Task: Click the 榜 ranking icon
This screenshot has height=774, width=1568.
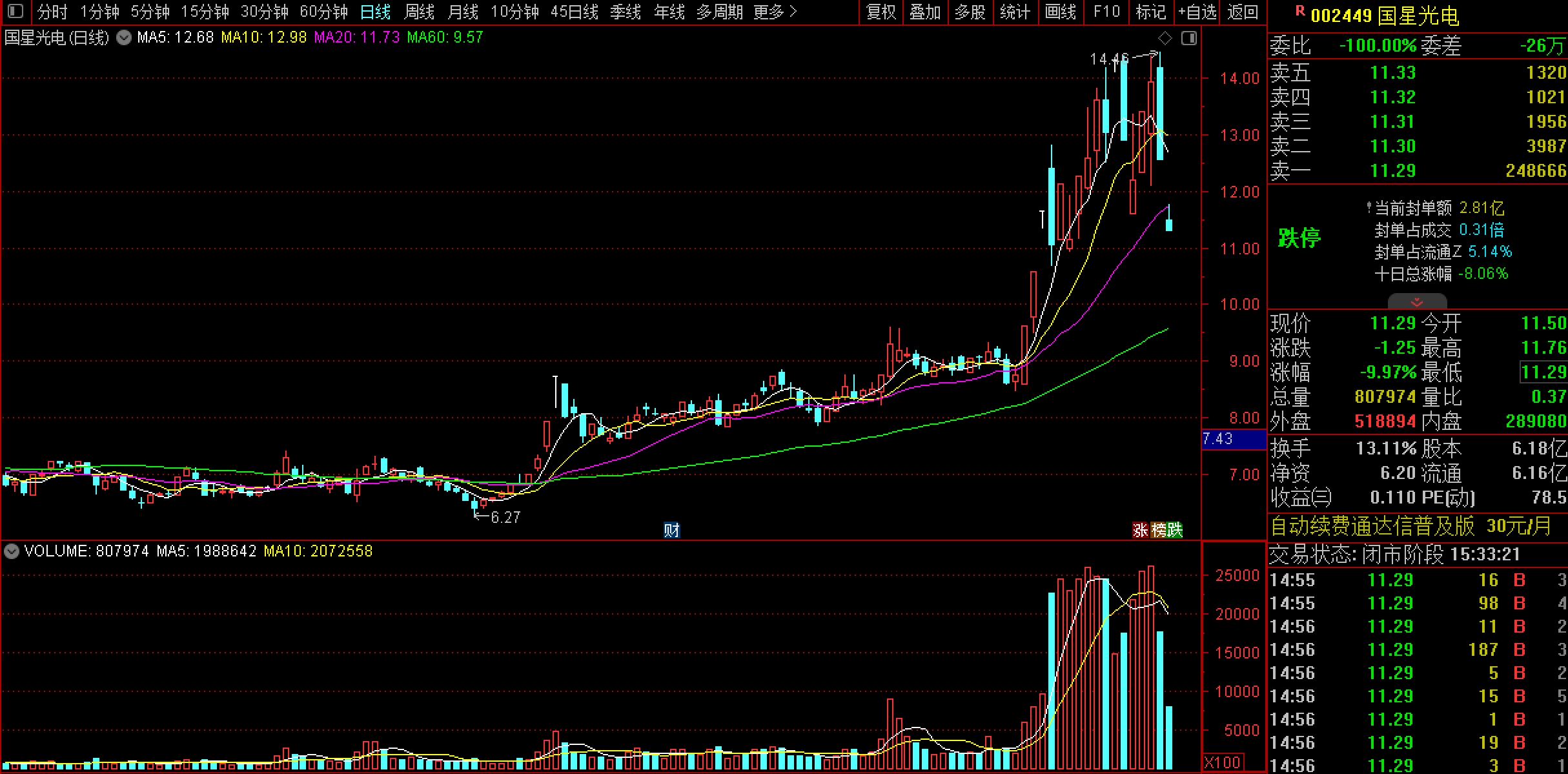Action: 1158,530
